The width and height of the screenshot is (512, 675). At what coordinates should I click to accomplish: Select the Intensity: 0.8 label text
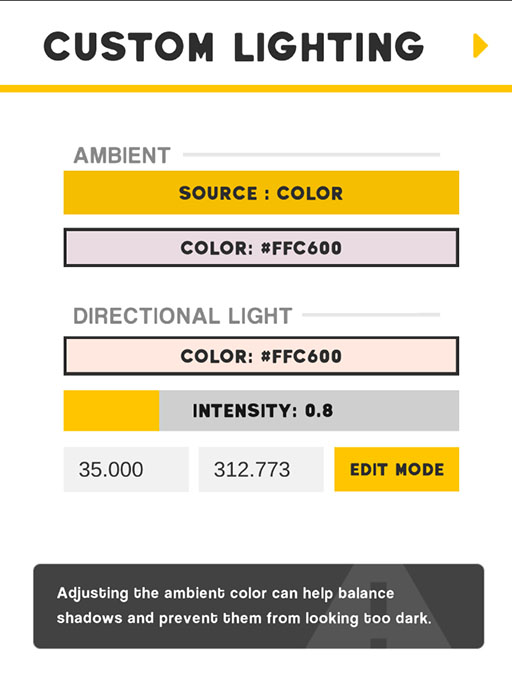(x=263, y=411)
